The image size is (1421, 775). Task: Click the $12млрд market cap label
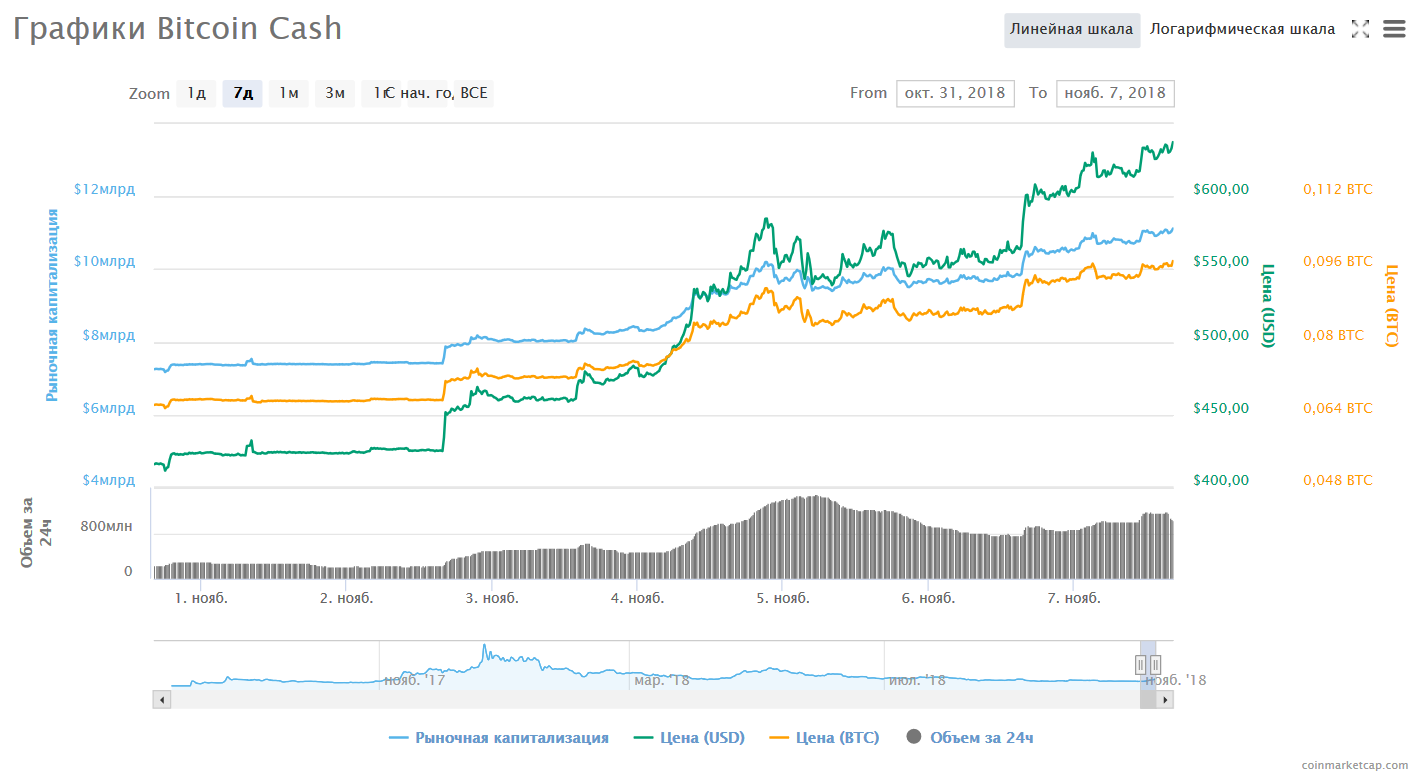(104, 189)
